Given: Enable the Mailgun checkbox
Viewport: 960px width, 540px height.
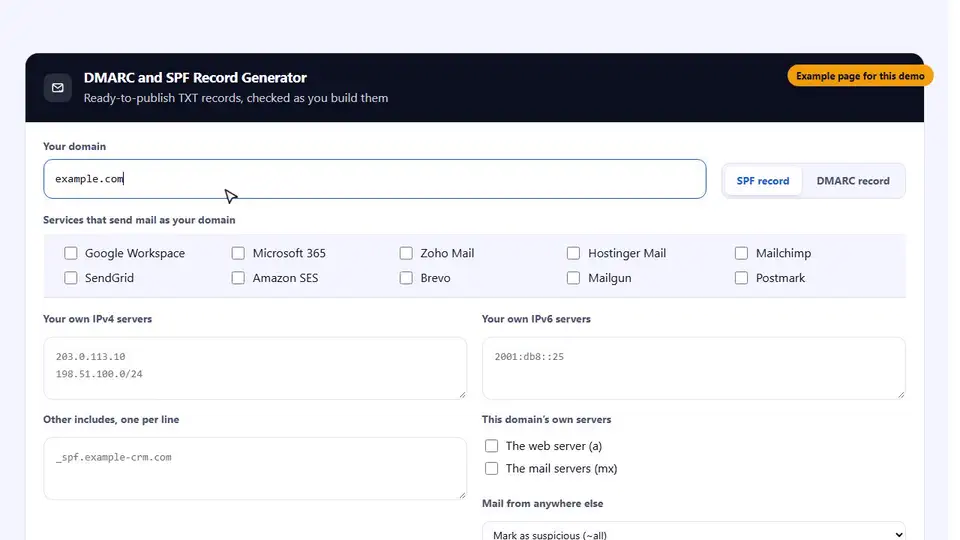Looking at the screenshot, I should (x=573, y=278).
